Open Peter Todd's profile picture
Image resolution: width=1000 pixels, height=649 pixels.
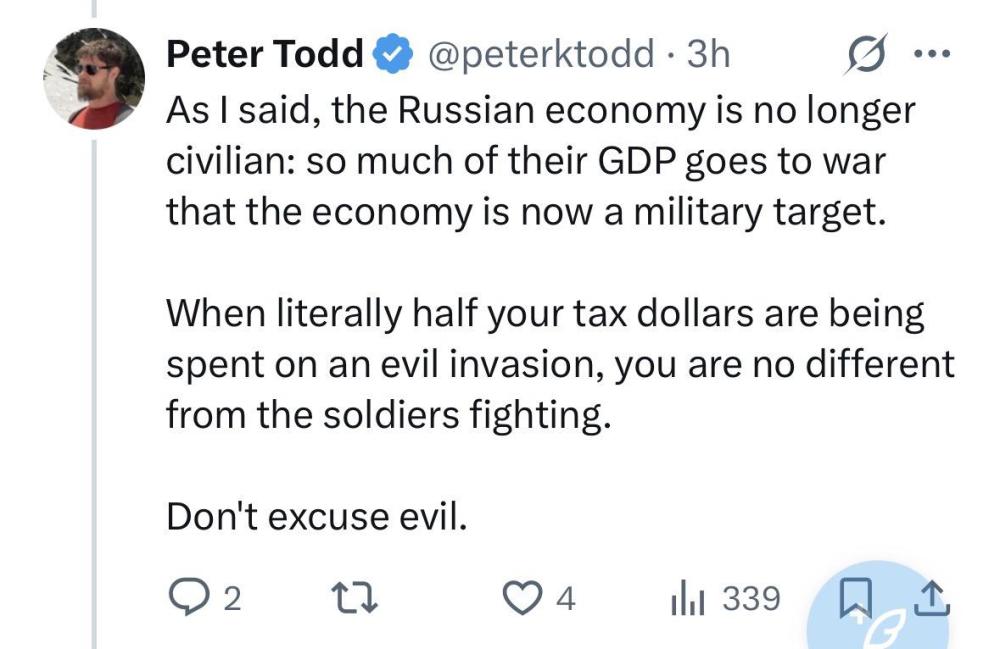(x=95, y=79)
